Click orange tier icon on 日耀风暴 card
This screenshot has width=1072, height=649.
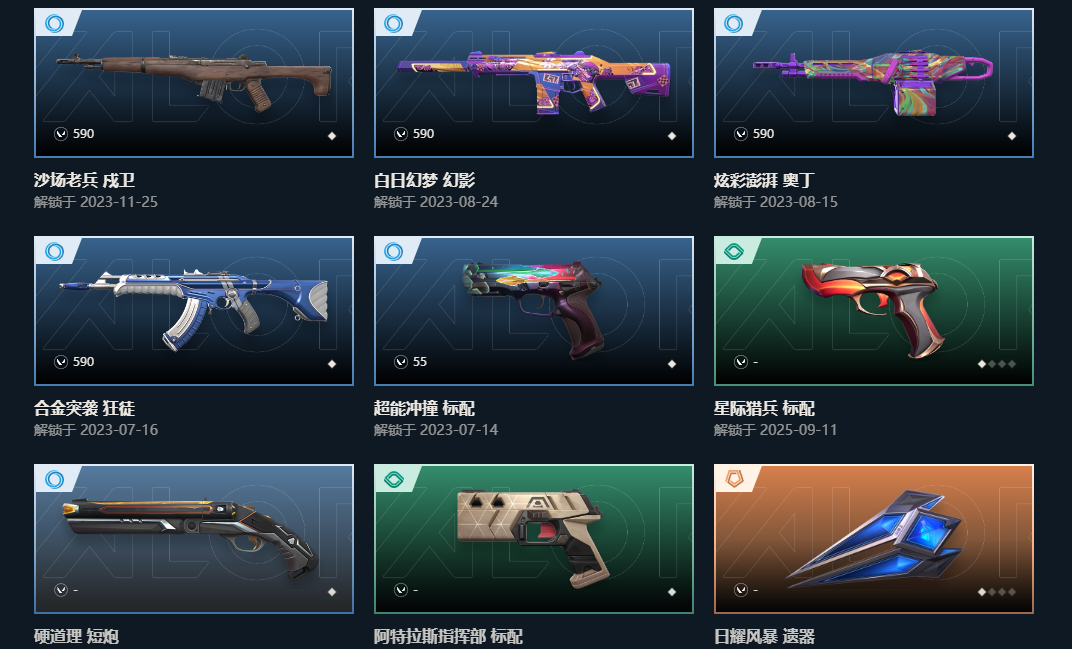click(734, 479)
